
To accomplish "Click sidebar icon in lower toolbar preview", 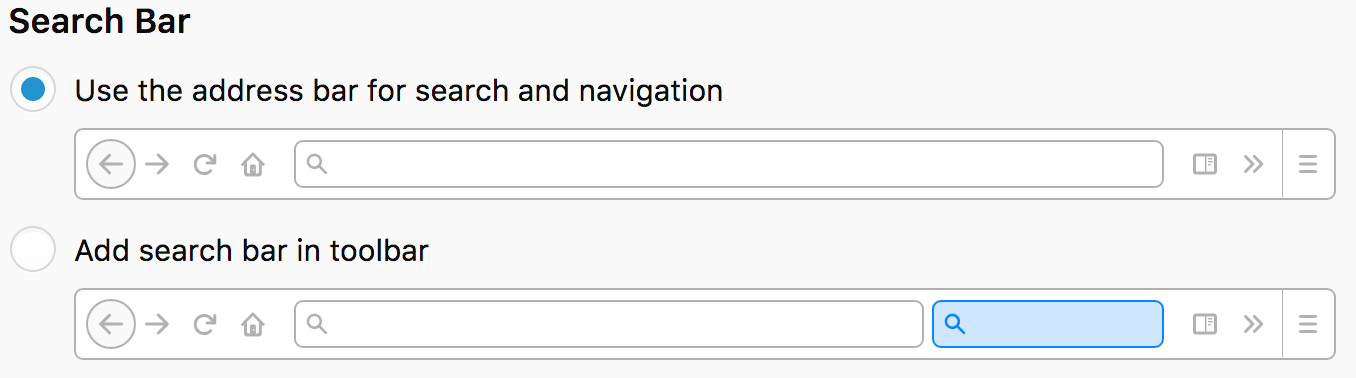I will click(1205, 324).
